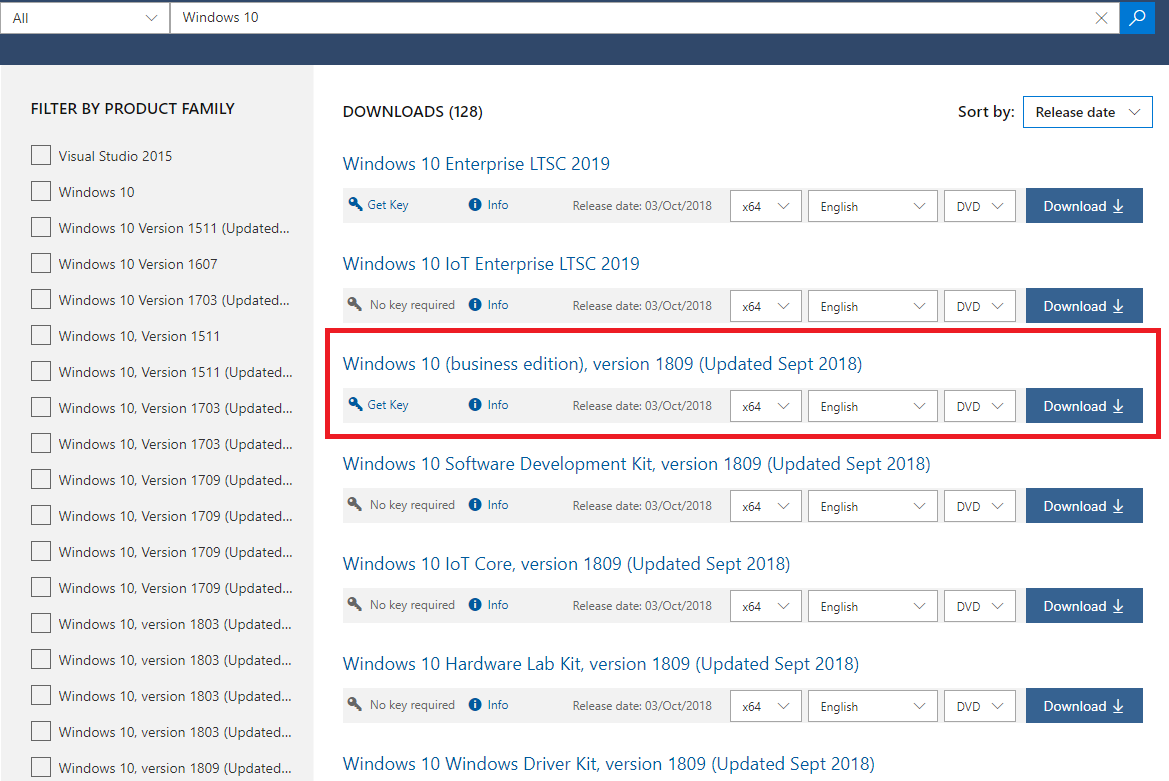The height and width of the screenshot is (781, 1169).
Task: Check the Visual Studio 2015 filter
Action: (41, 155)
